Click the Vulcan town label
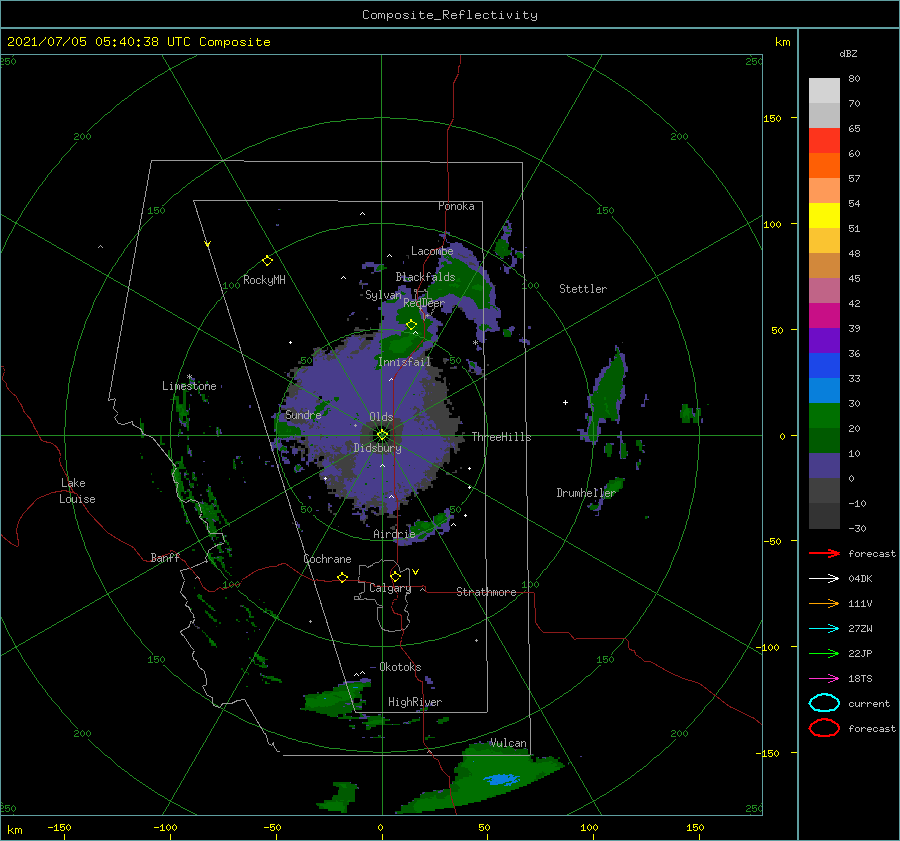900x841 pixels. [508, 743]
